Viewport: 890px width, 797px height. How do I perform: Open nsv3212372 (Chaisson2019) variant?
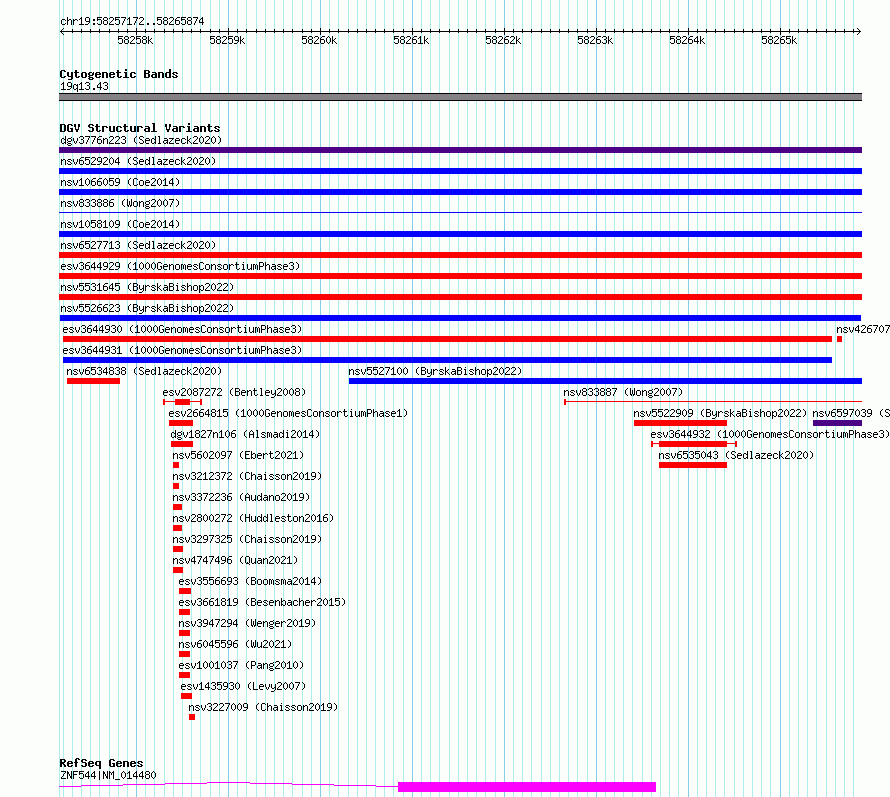pos(247,476)
